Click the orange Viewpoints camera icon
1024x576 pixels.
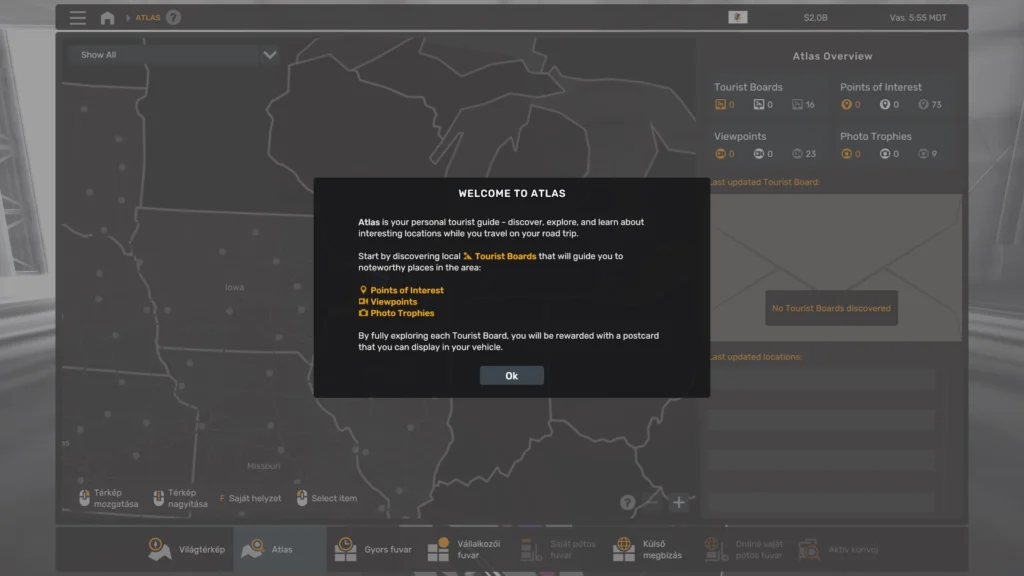coord(720,154)
